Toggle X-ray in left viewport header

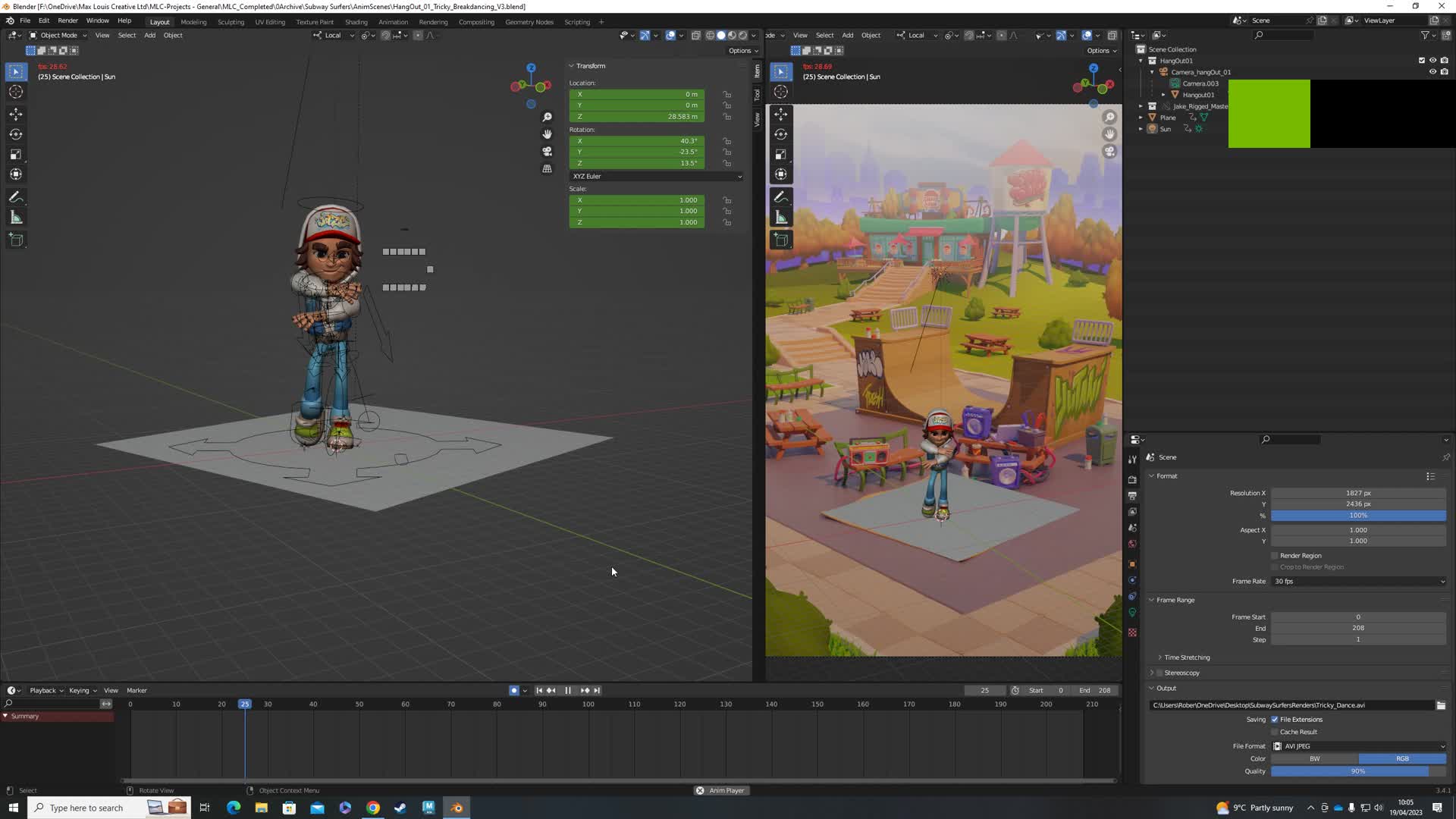click(695, 35)
